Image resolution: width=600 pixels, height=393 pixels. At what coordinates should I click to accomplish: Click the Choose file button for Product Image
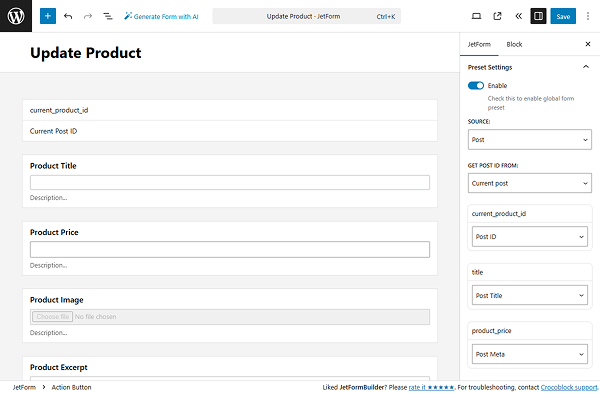point(52,316)
